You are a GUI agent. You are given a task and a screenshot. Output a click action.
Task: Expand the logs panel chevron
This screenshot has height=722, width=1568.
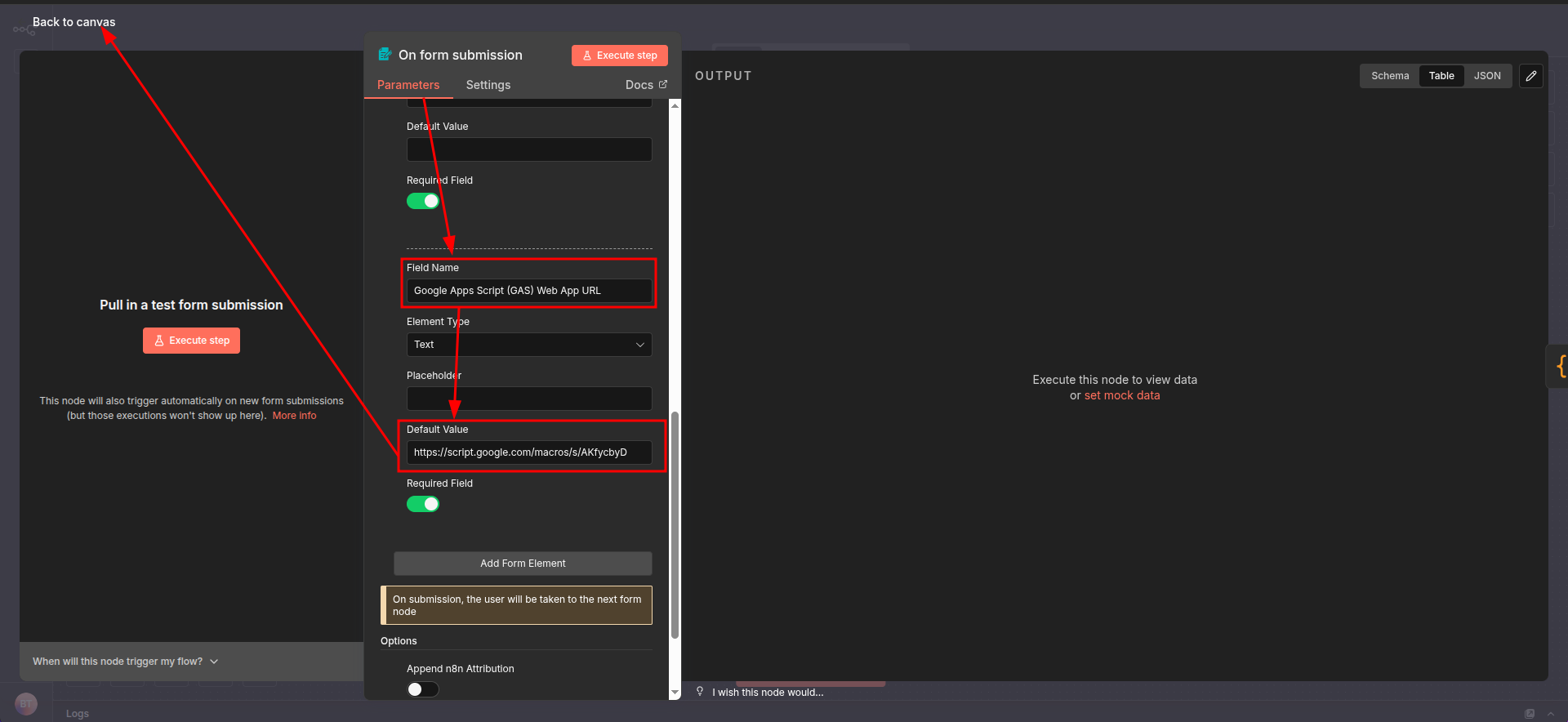tap(1551, 714)
